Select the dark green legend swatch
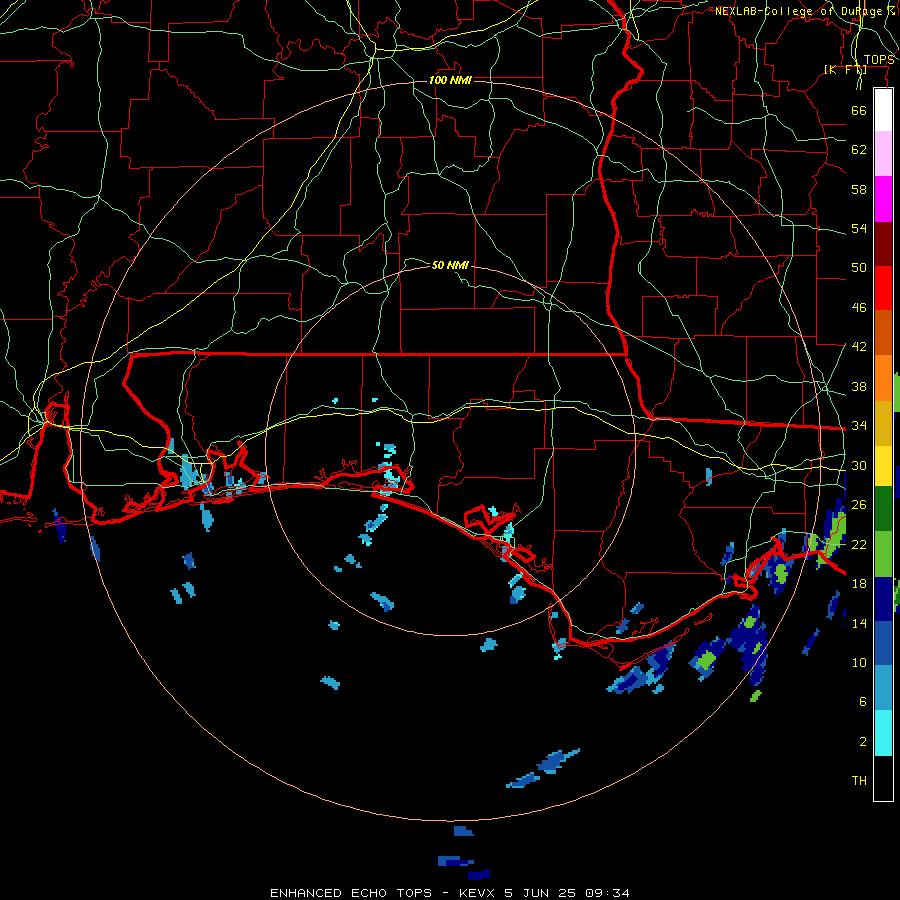900x900 pixels. coord(883,509)
